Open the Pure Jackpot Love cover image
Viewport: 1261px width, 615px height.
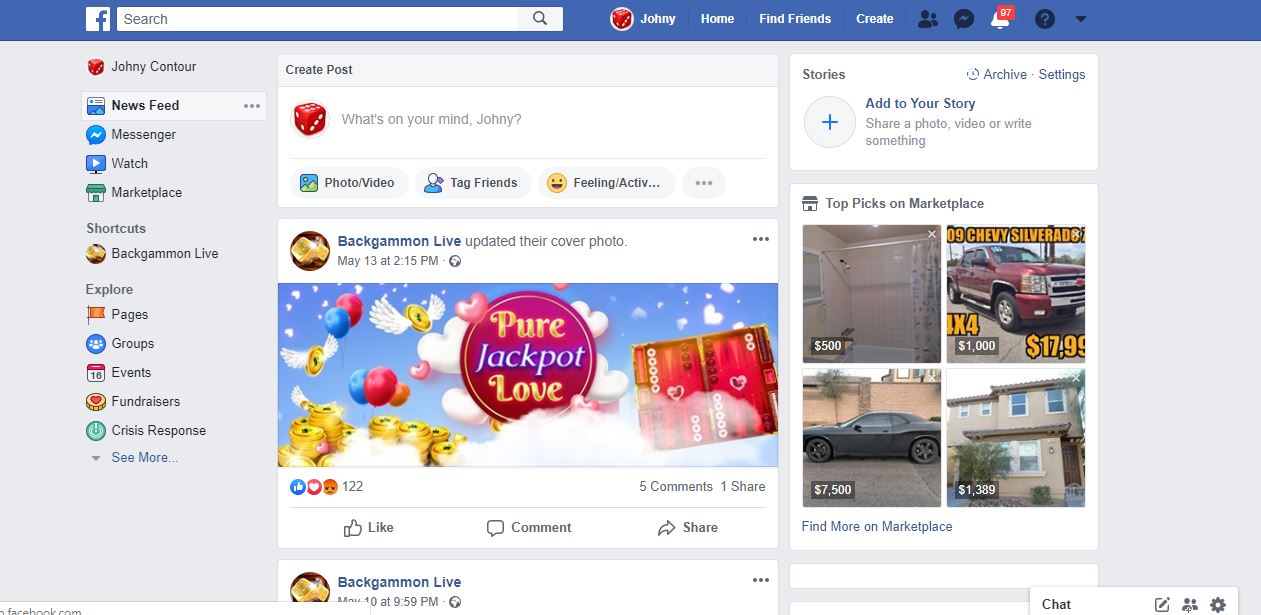pyautogui.click(x=528, y=376)
